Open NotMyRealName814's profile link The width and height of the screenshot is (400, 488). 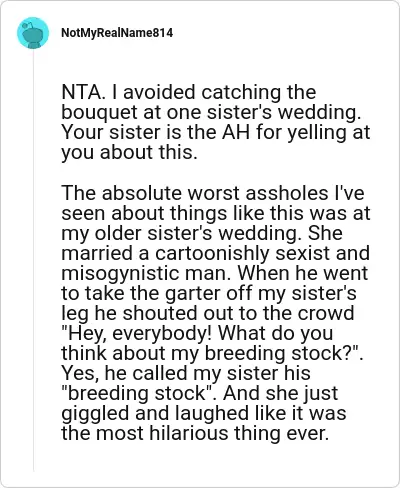pyautogui.click(x=117, y=33)
